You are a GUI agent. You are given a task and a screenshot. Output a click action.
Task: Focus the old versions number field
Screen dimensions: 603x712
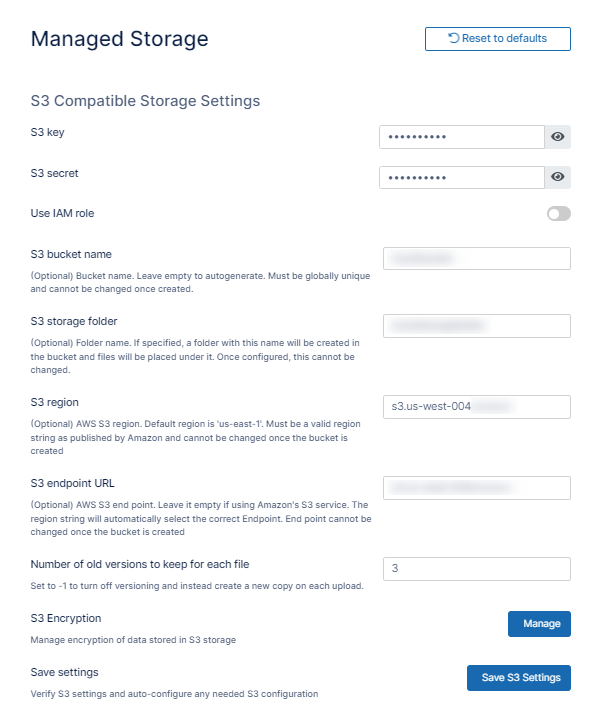(x=476, y=568)
